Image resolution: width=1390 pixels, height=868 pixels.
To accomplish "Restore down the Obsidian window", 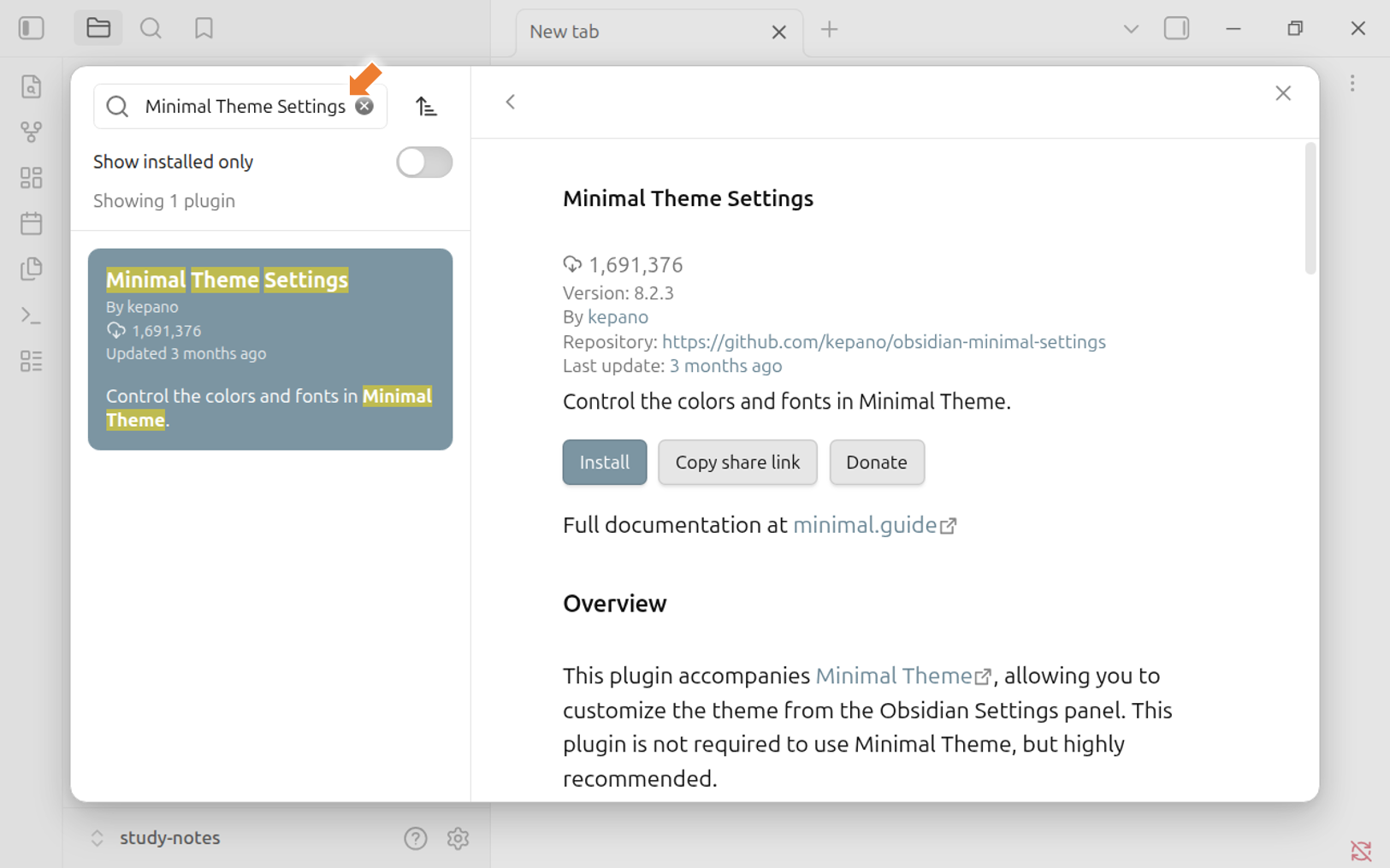I will 1295,28.
